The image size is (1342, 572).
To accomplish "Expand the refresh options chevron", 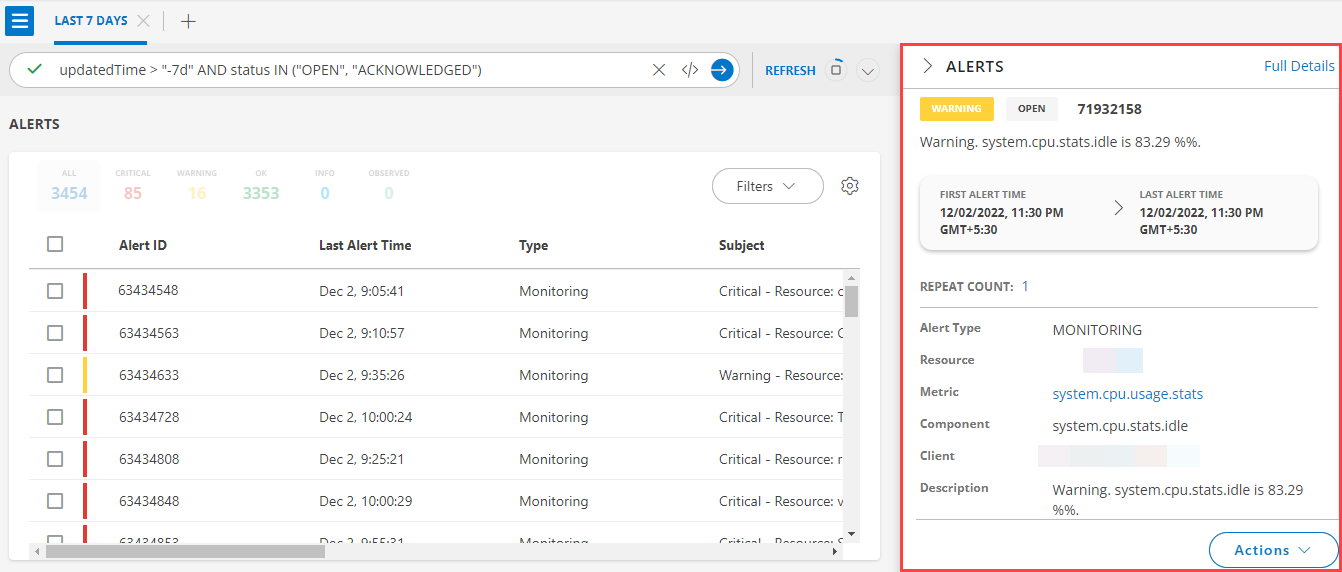I will click(x=867, y=71).
